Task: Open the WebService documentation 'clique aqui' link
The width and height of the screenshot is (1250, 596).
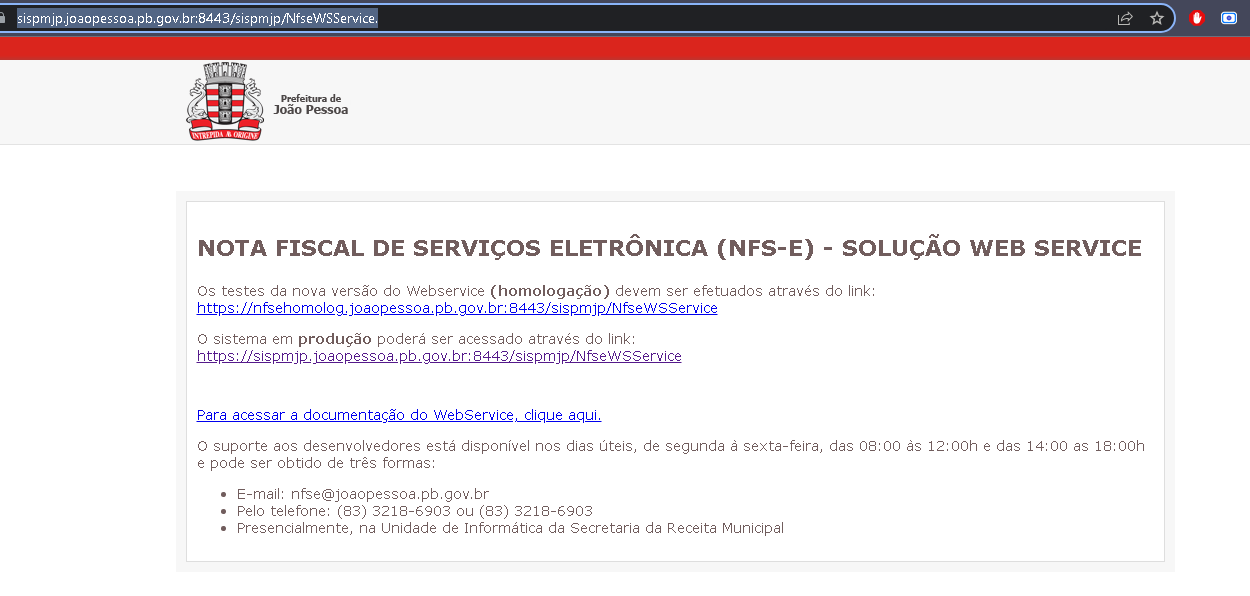Action: (398, 415)
